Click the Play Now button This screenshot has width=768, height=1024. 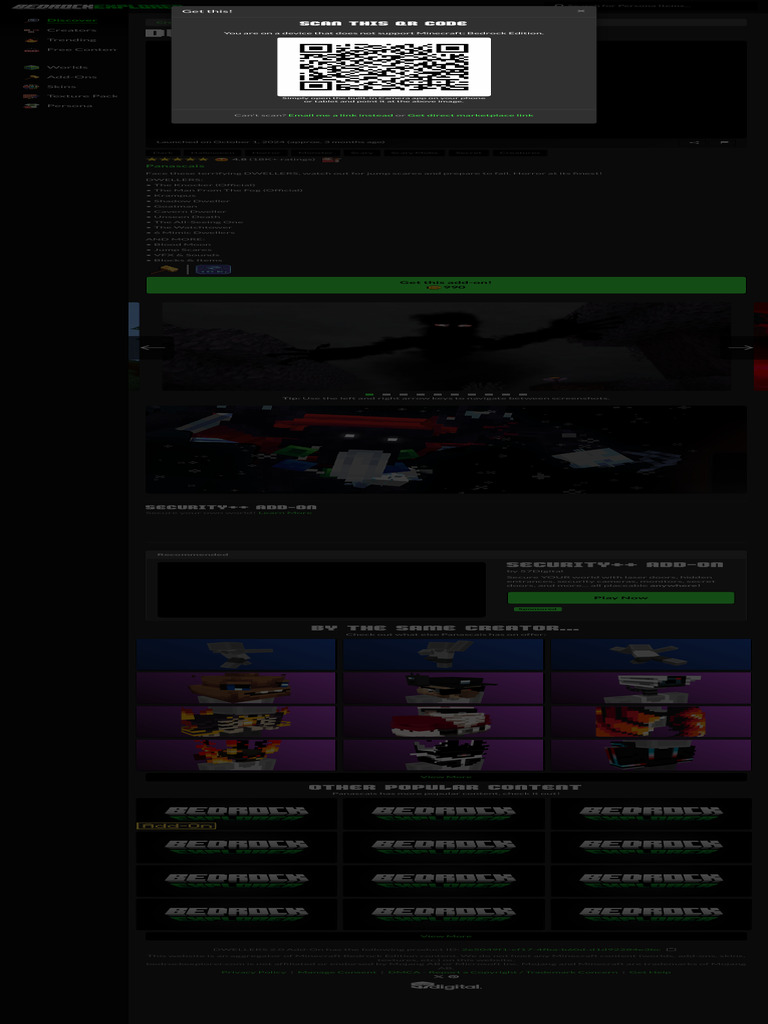pos(620,598)
